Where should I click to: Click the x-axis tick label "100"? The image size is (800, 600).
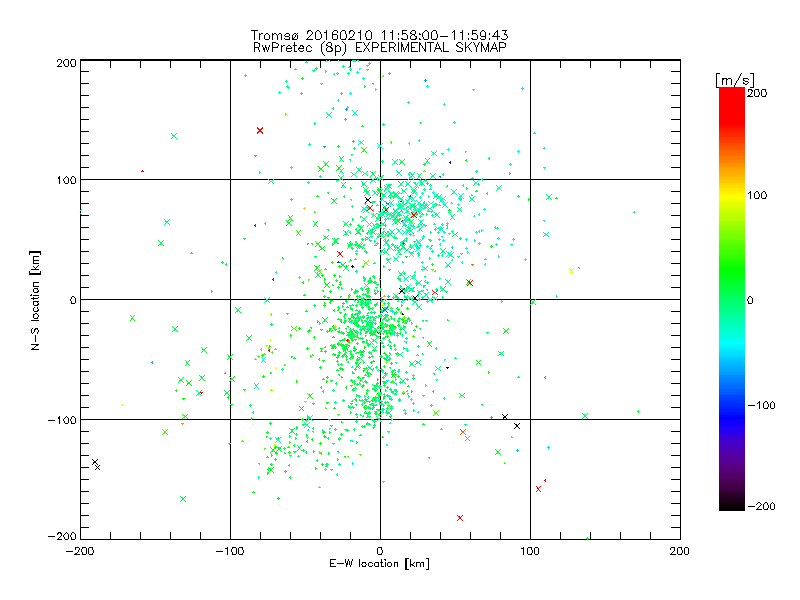pyautogui.click(x=530, y=551)
